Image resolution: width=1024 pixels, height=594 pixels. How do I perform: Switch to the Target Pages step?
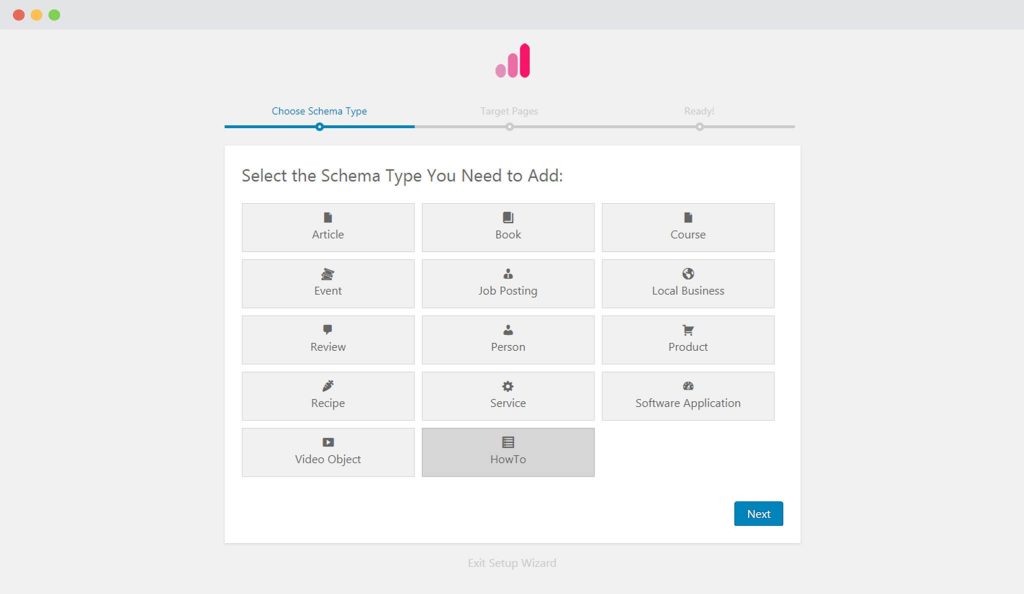510,111
